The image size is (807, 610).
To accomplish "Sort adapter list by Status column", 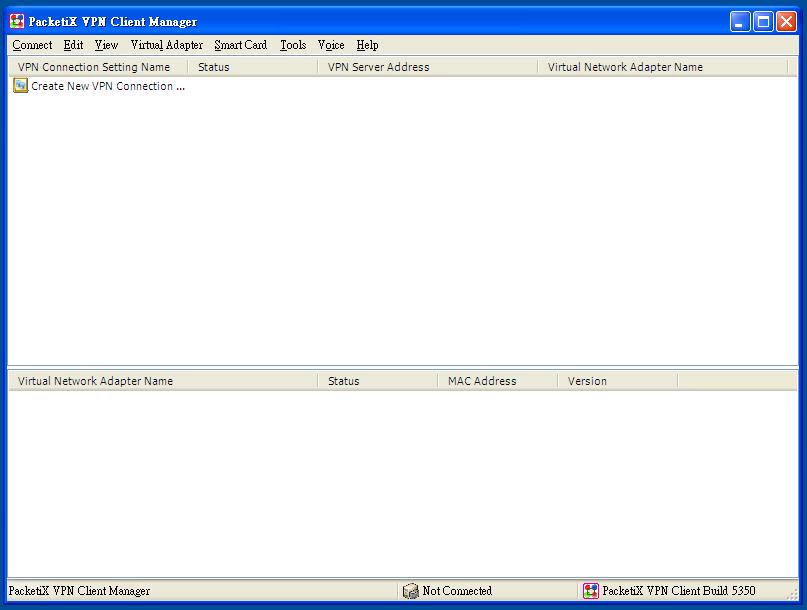I will point(377,381).
